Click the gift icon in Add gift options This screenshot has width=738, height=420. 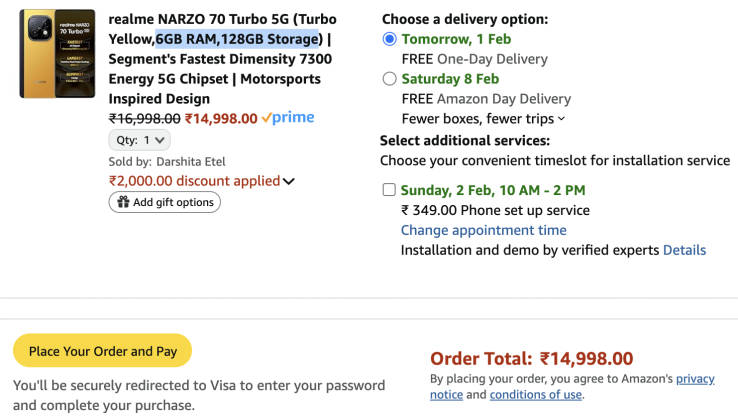pyautogui.click(x=123, y=202)
